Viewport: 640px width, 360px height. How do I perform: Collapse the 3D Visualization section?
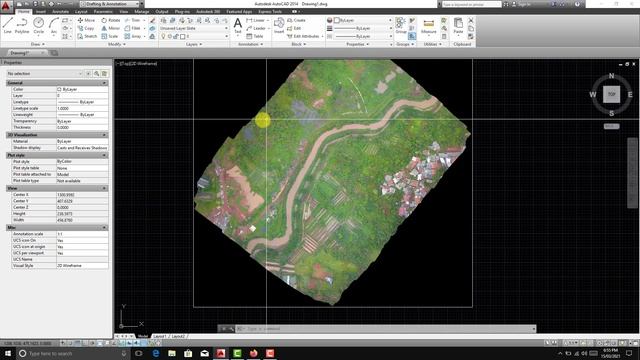[104, 135]
